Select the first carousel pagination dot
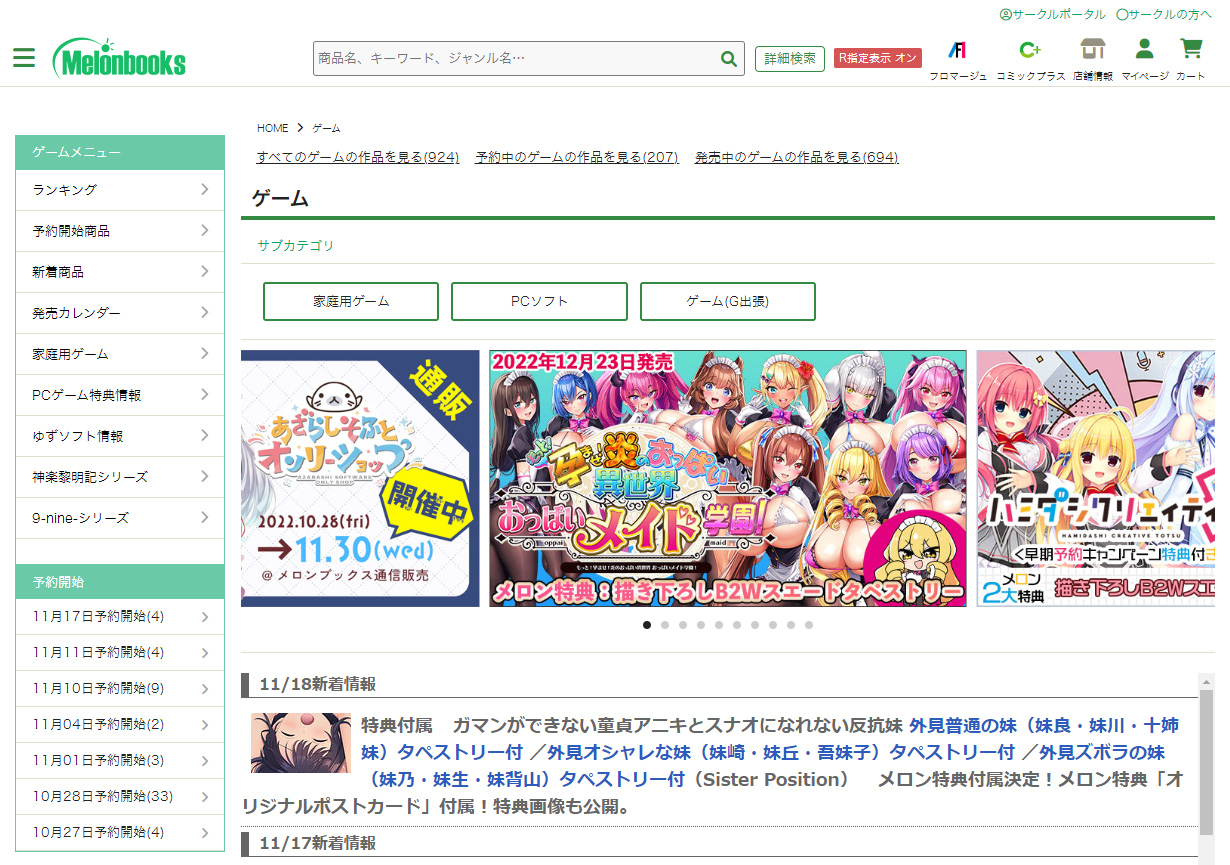Screen dimensions: 1230x865 [x=647, y=625]
